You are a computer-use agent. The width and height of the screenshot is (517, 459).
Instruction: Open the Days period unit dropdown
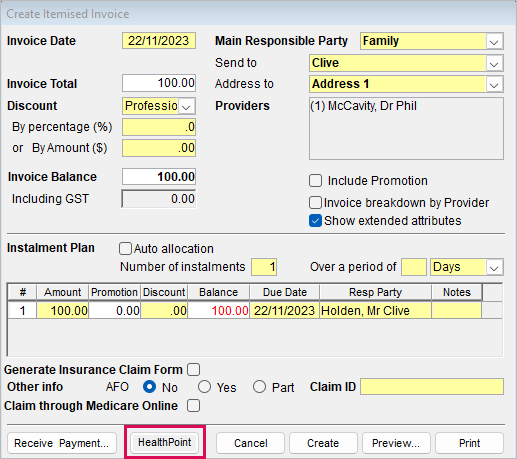(x=494, y=267)
